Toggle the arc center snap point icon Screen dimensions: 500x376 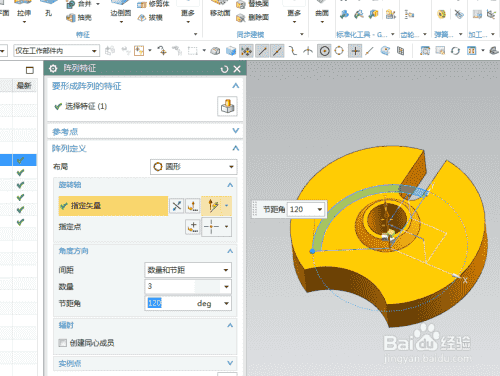click(x=324, y=51)
